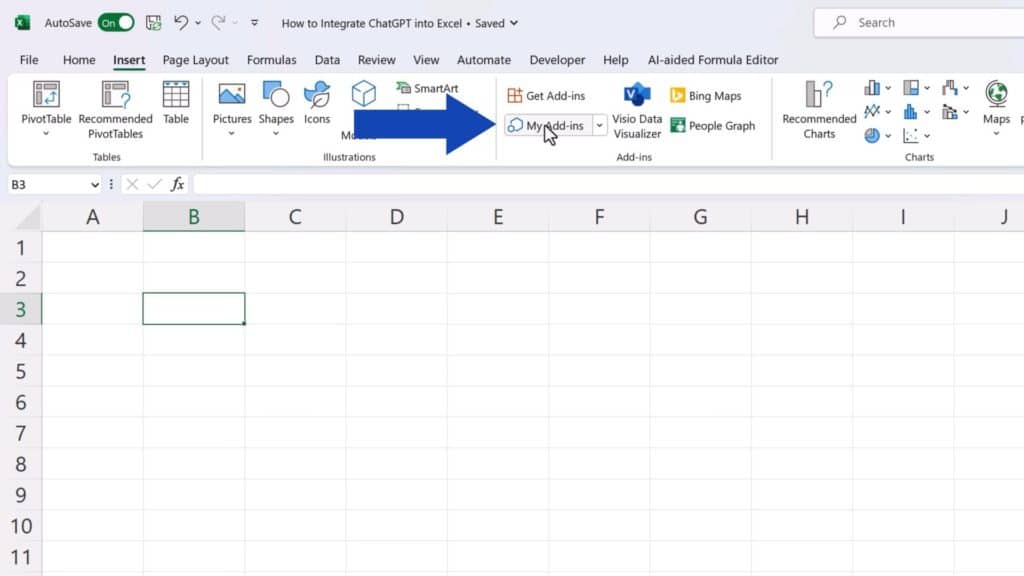1024x576 pixels.
Task: Insert Waterfall or Stock chart icon
Action: pos(950,88)
